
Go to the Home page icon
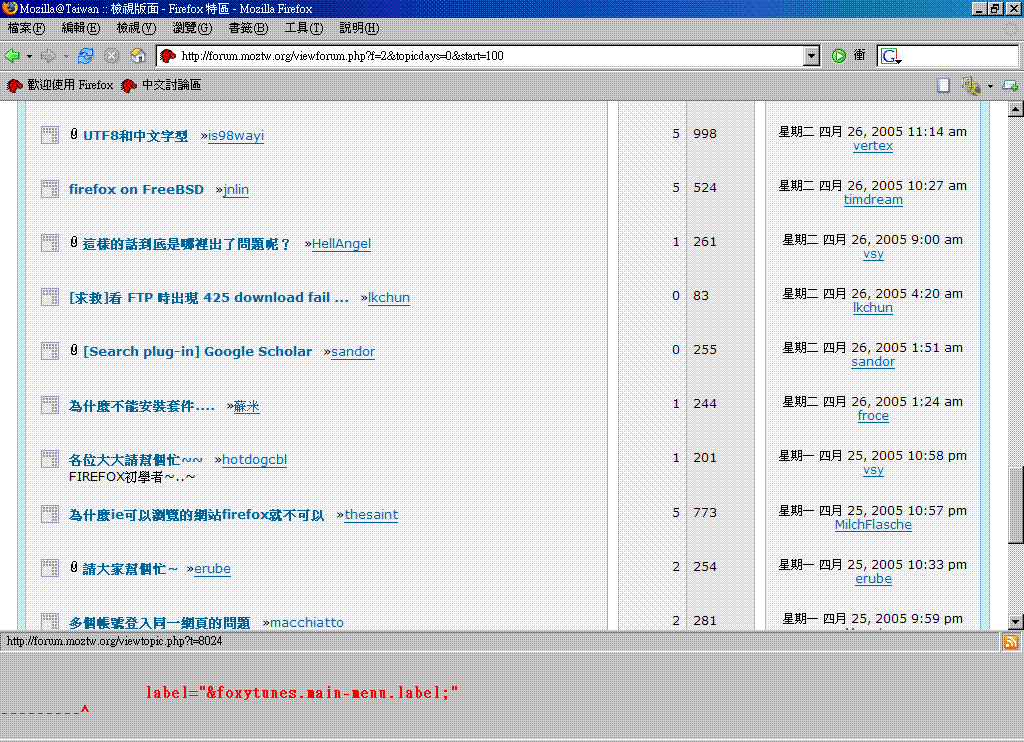[138, 56]
